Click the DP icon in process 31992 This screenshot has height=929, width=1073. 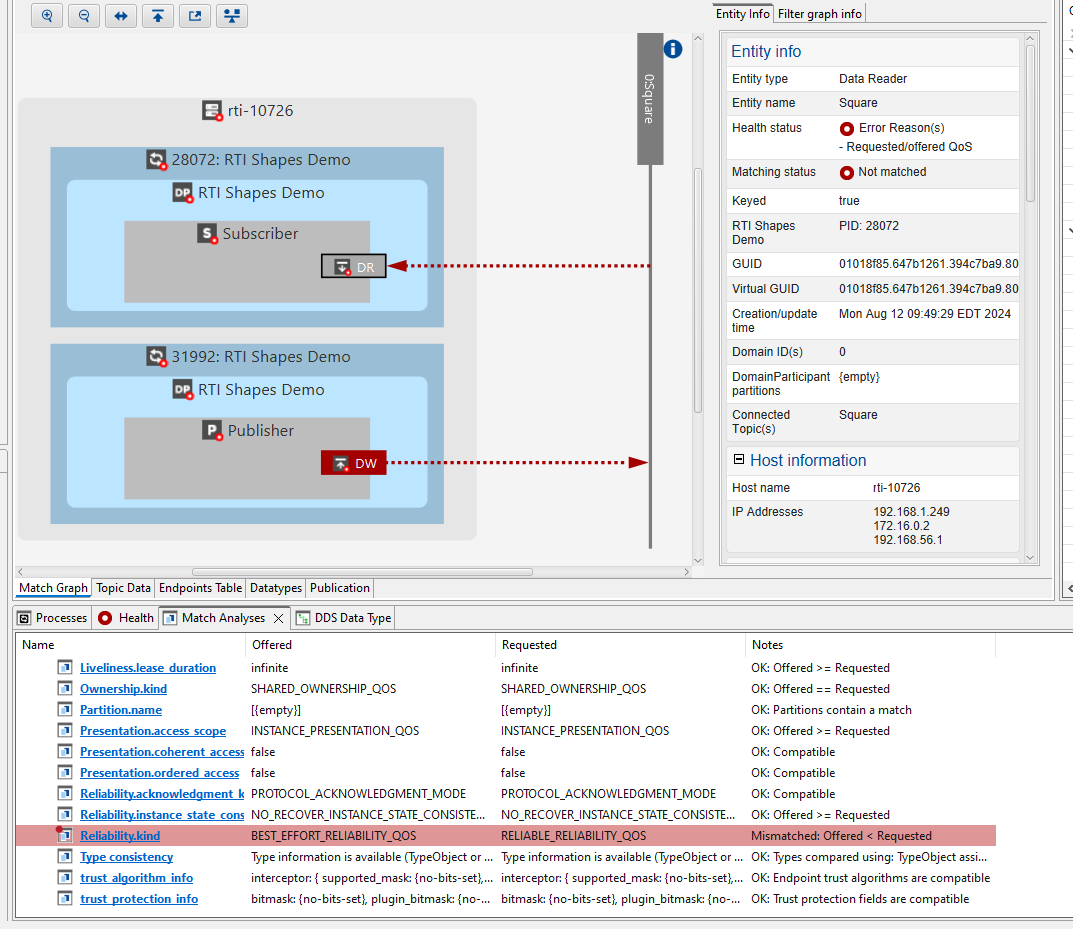point(183,390)
